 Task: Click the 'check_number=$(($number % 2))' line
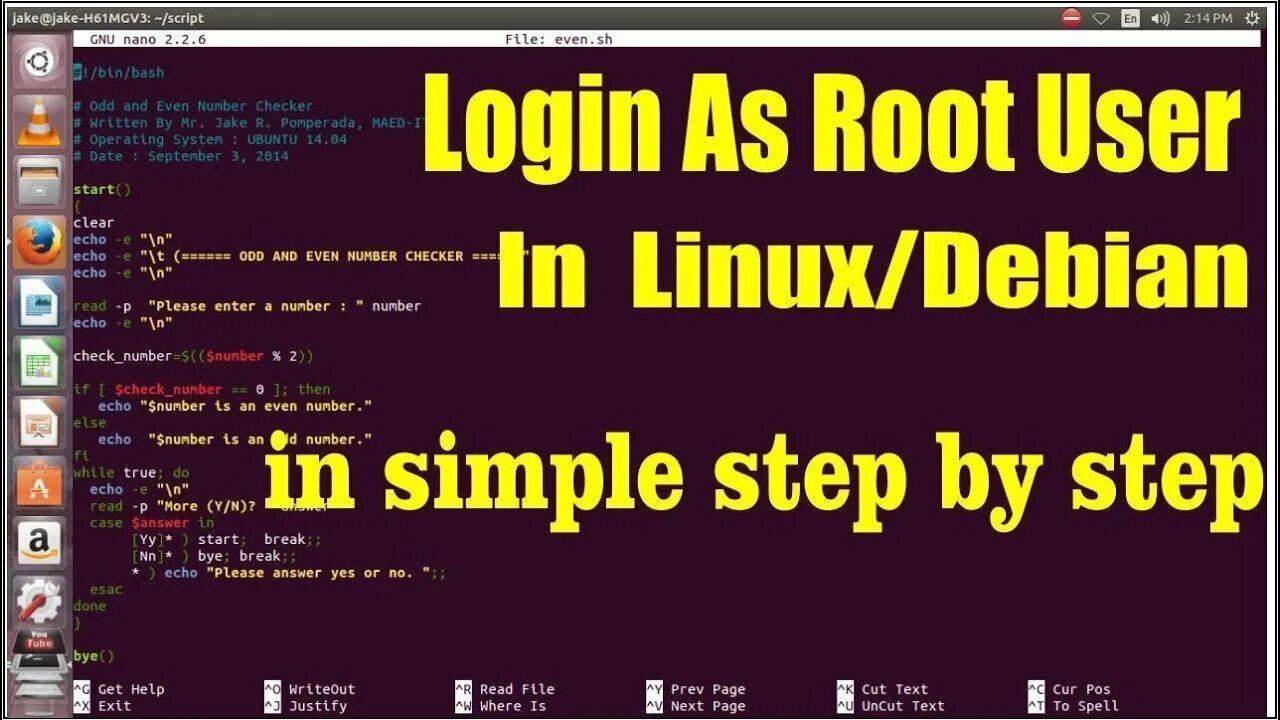coord(193,356)
